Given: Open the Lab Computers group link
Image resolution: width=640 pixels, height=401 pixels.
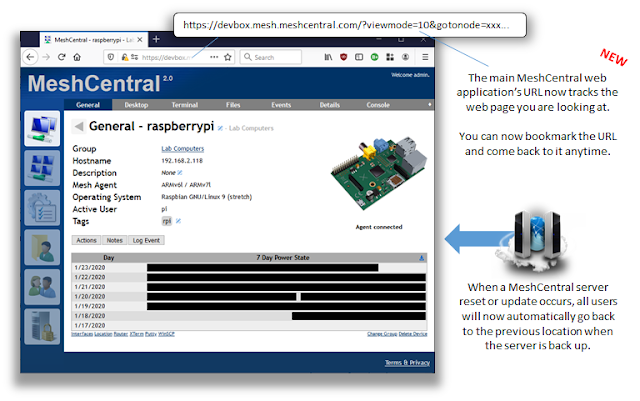Looking at the screenshot, I should (182, 149).
